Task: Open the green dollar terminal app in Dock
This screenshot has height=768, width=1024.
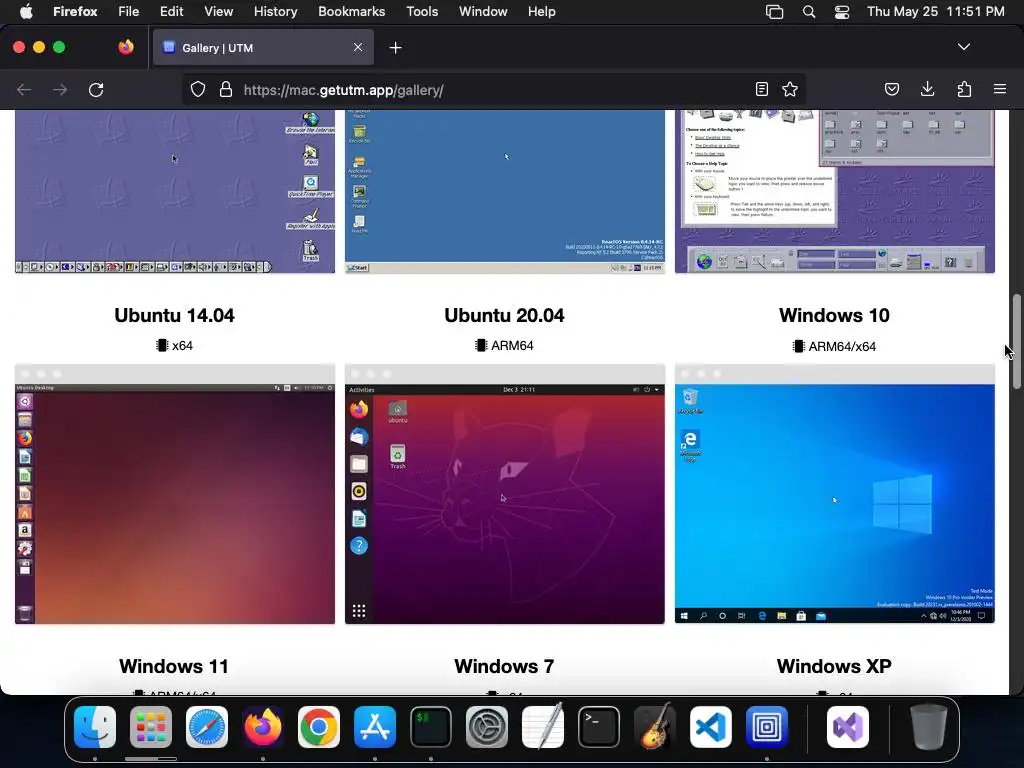Action: click(x=431, y=727)
